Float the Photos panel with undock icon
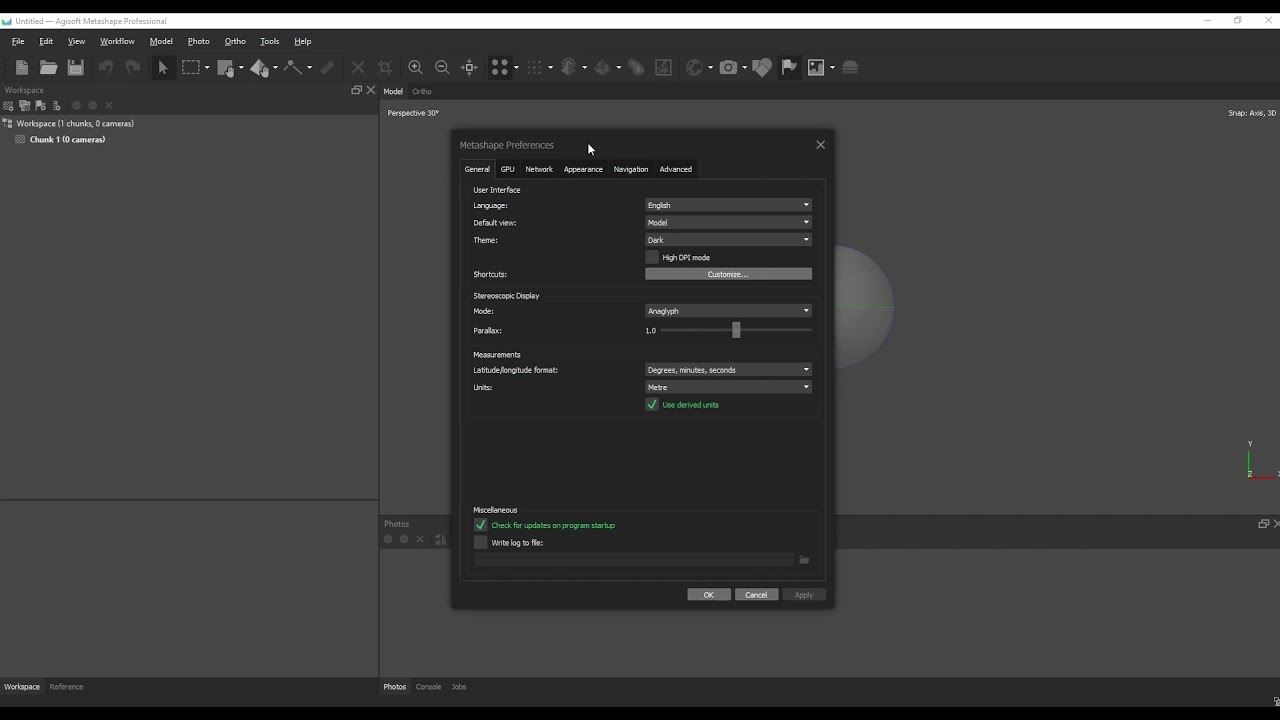This screenshot has width=1280, height=720. pos(1263,524)
